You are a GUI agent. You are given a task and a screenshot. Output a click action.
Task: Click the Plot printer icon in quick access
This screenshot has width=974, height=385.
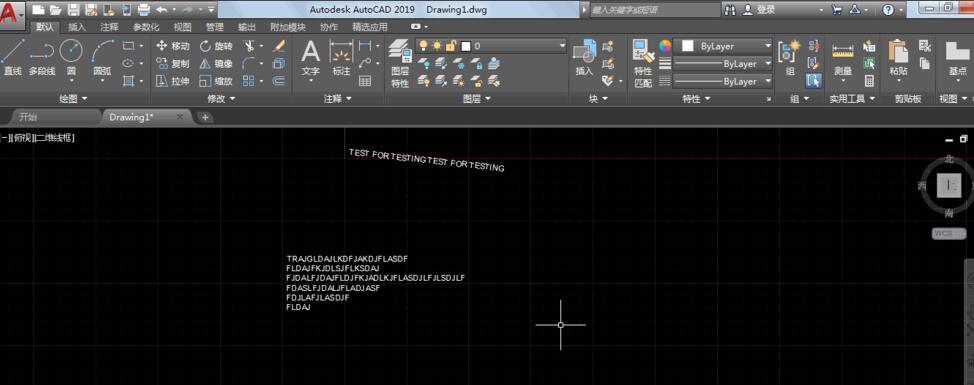pyautogui.click(x=143, y=9)
